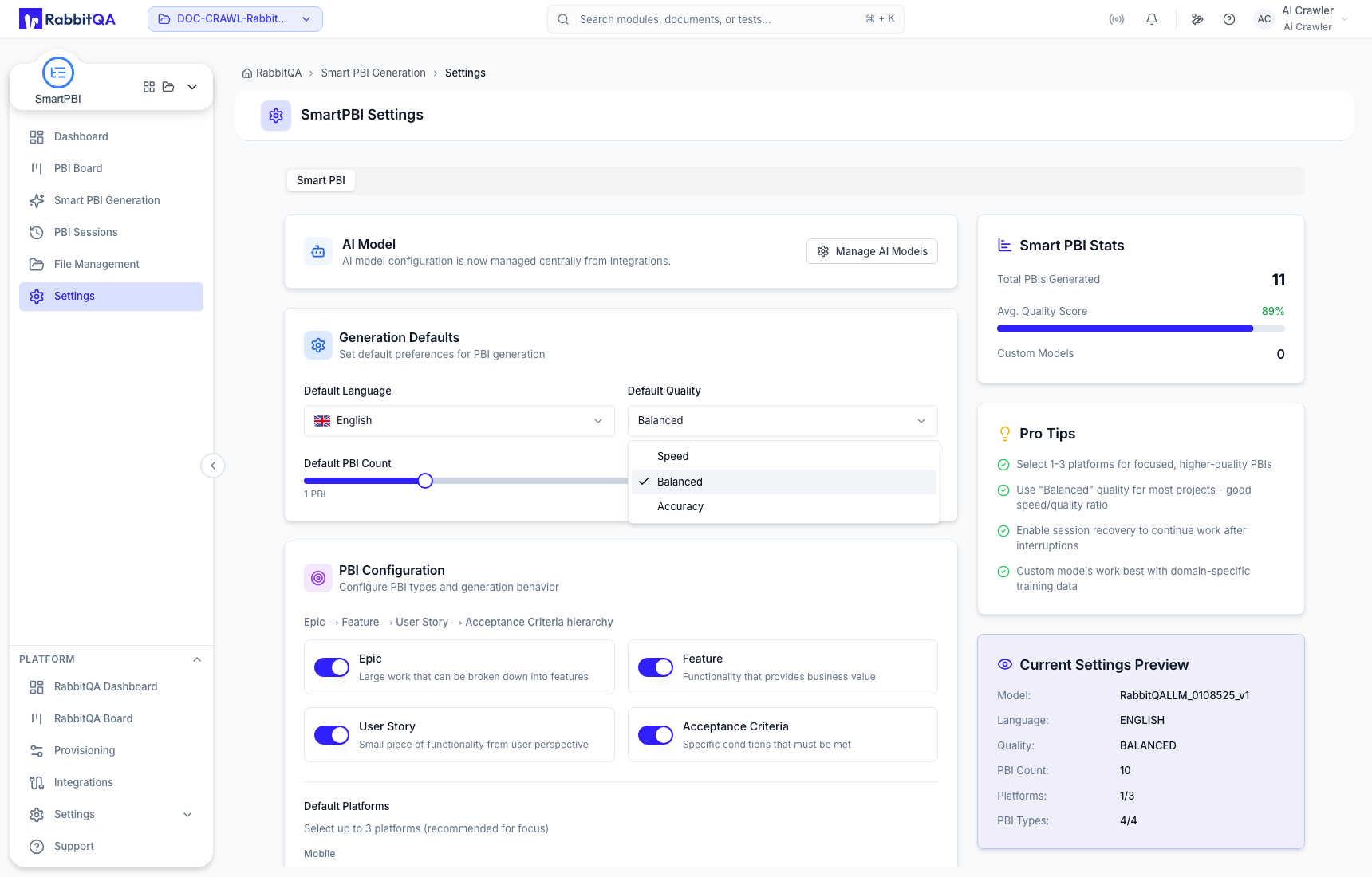Select the Smart PBI tab

pos(321,181)
